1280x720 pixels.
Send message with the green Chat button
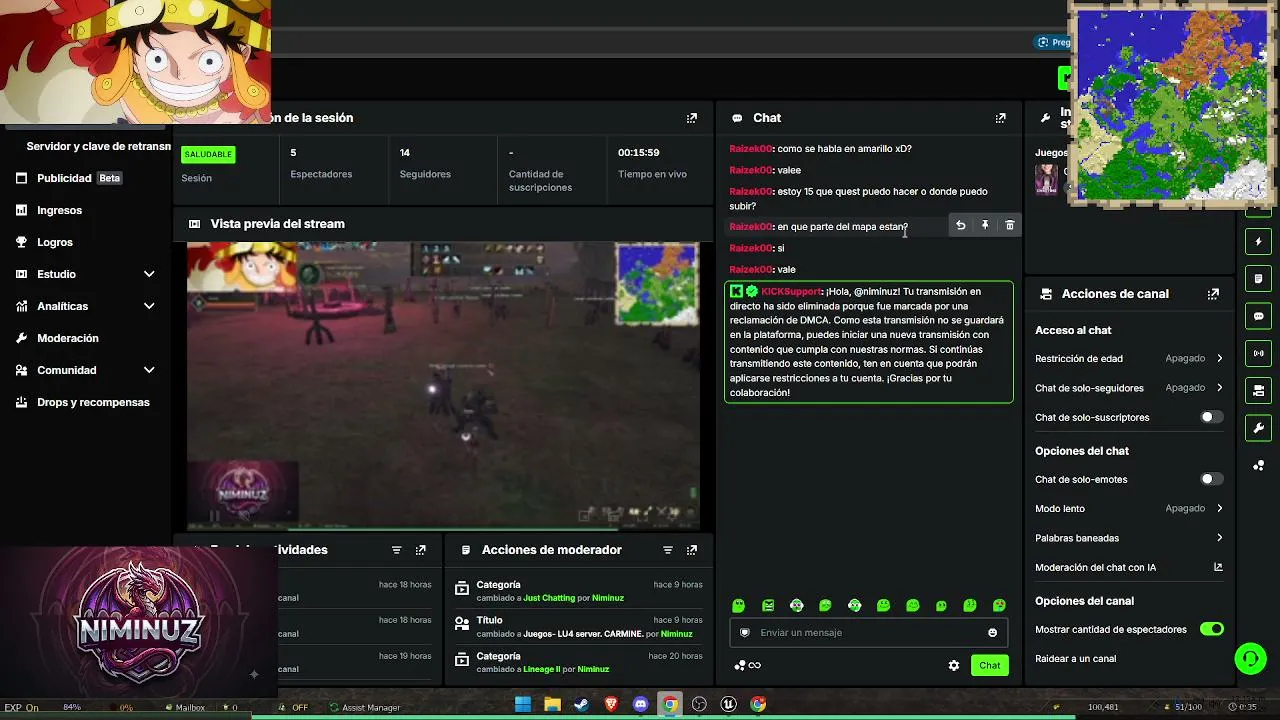(x=989, y=665)
